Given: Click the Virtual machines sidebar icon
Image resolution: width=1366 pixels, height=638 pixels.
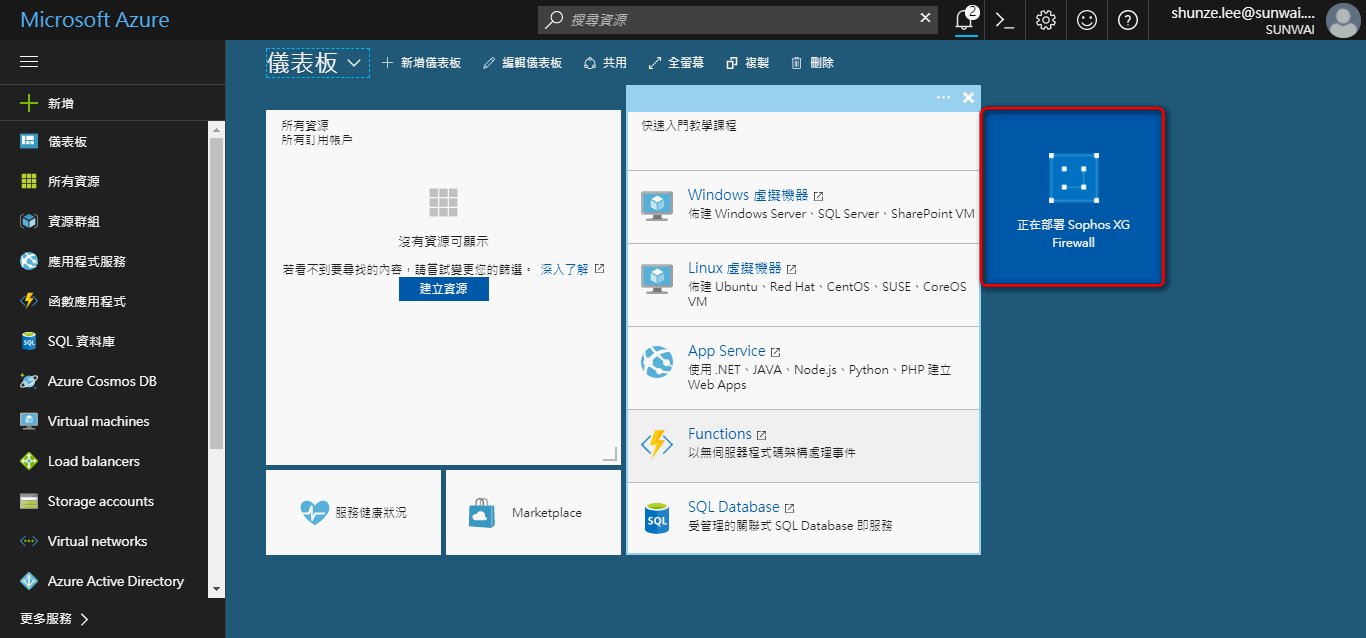Looking at the screenshot, I should pos(29,422).
